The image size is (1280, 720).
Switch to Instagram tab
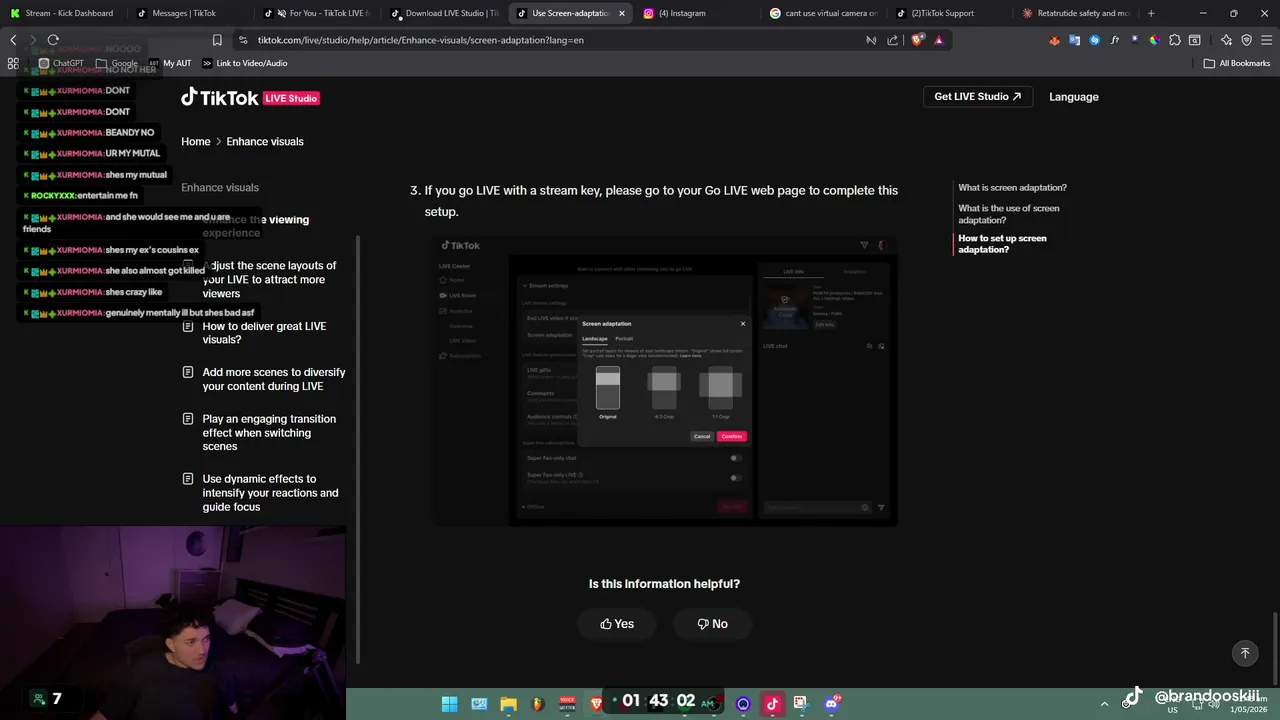695,13
